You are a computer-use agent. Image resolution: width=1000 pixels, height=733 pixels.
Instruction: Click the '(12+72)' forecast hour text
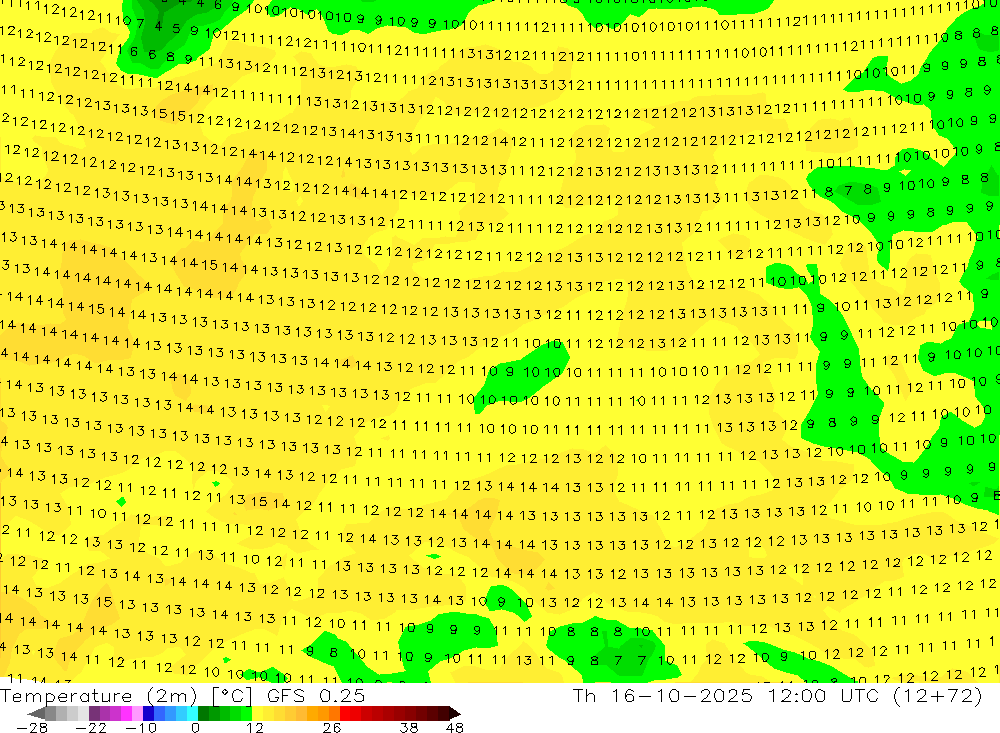(938, 695)
